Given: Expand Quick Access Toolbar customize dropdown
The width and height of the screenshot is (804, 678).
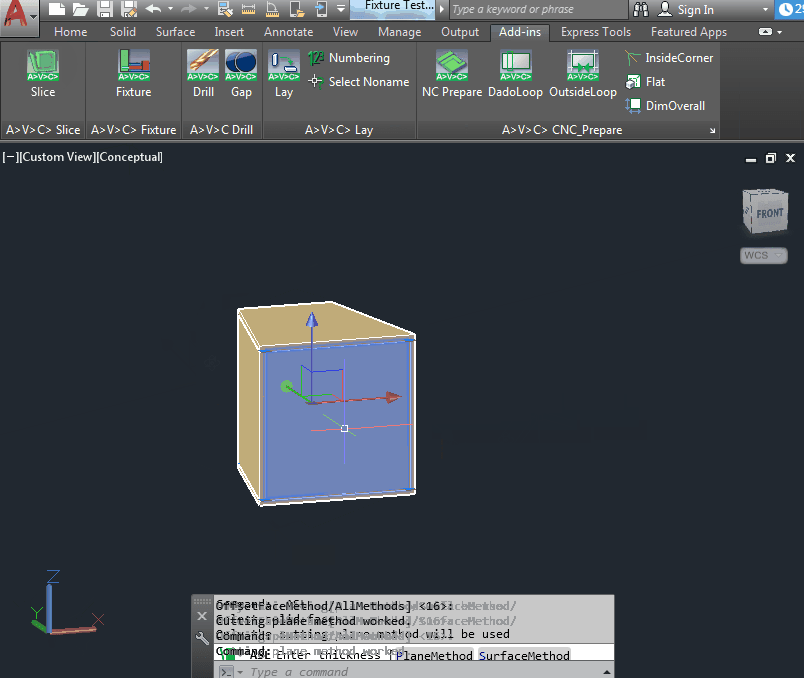Looking at the screenshot, I should click(341, 9).
